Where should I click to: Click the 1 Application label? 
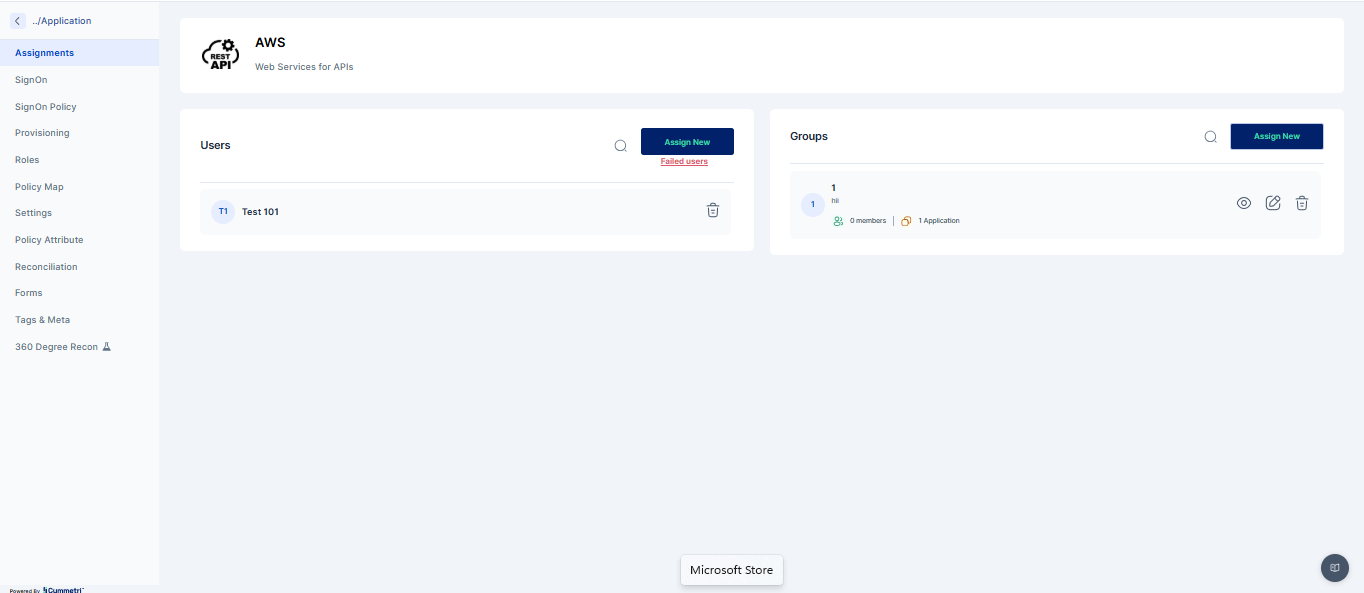pos(939,221)
